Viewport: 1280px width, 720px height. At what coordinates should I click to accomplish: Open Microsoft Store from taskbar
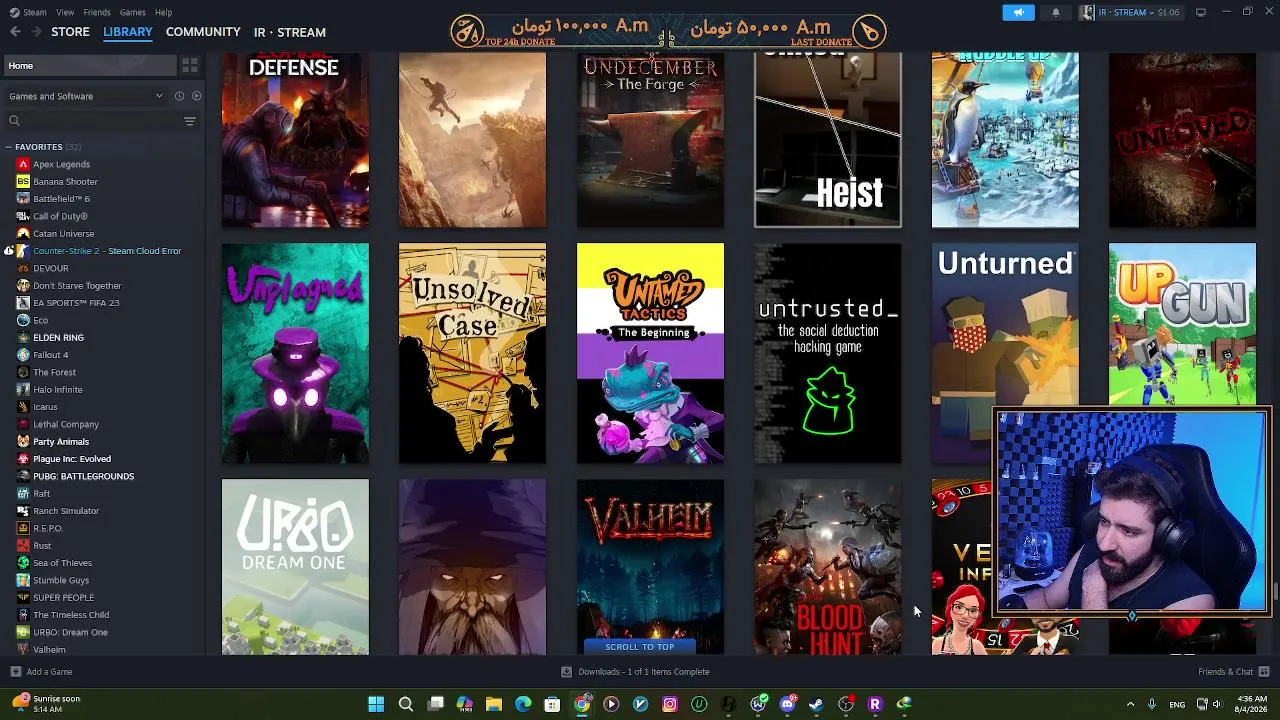point(552,704)
